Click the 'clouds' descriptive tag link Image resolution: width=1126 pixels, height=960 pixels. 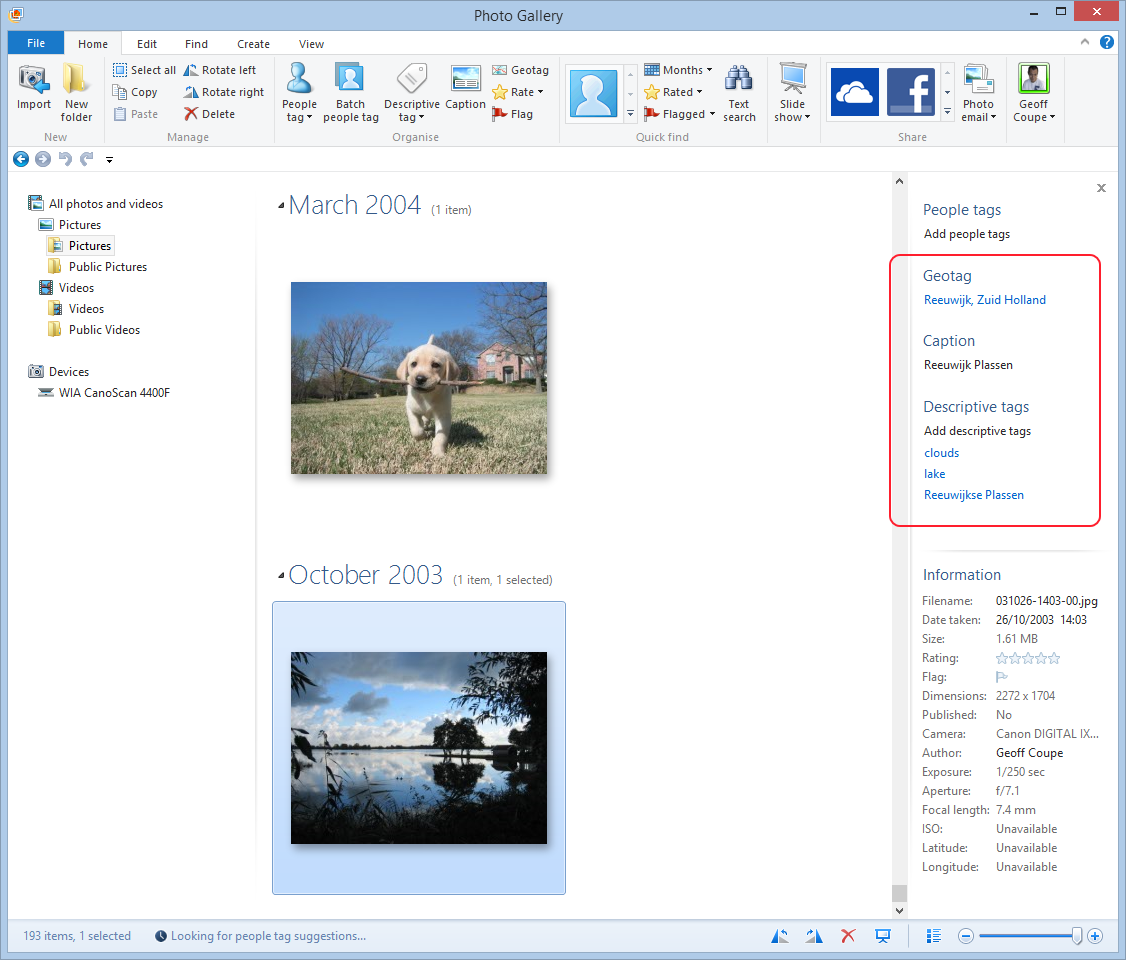point(941,453)
